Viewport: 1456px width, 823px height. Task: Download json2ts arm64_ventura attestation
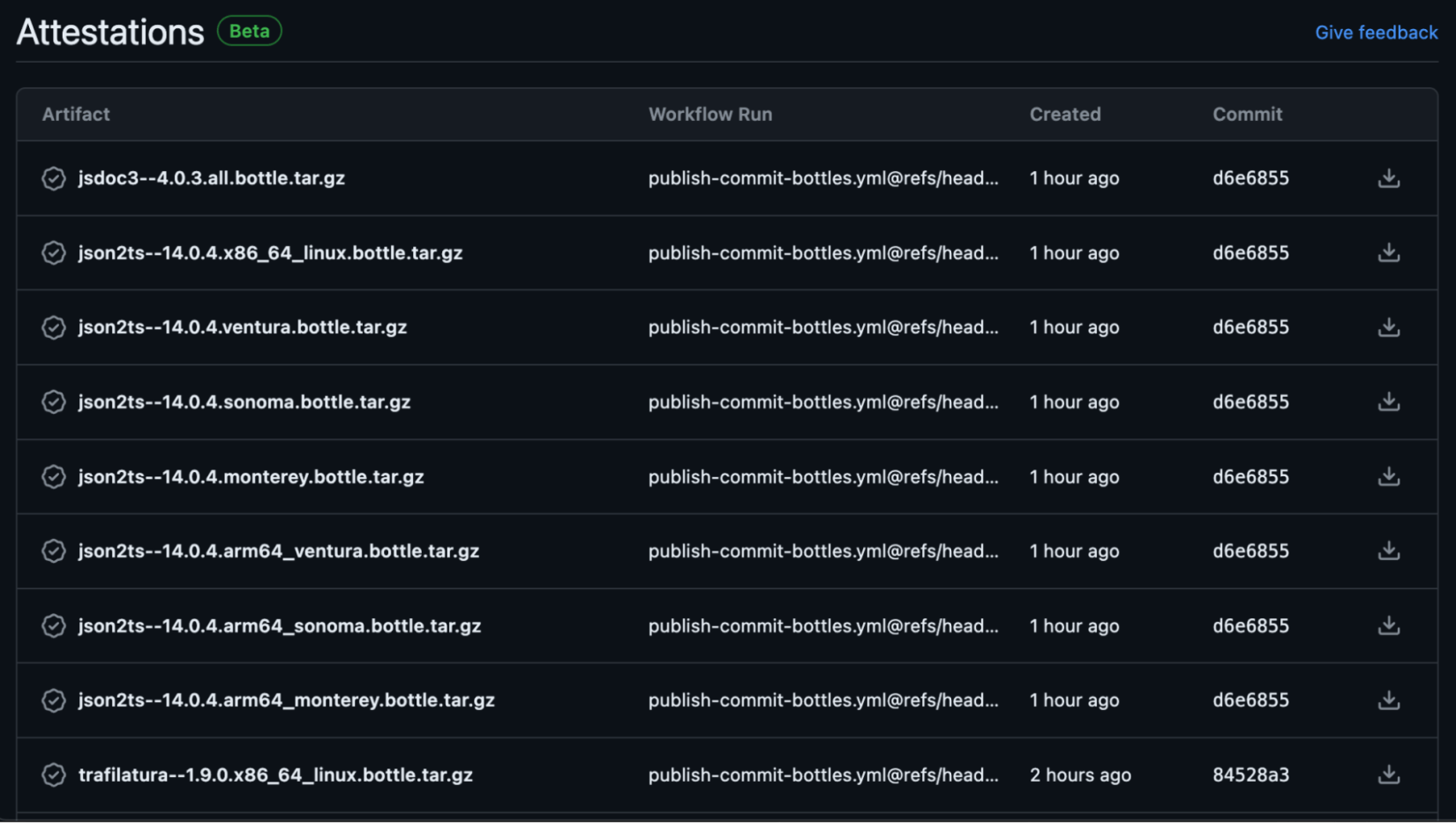pyautogui.click(x=1389, y=551)
